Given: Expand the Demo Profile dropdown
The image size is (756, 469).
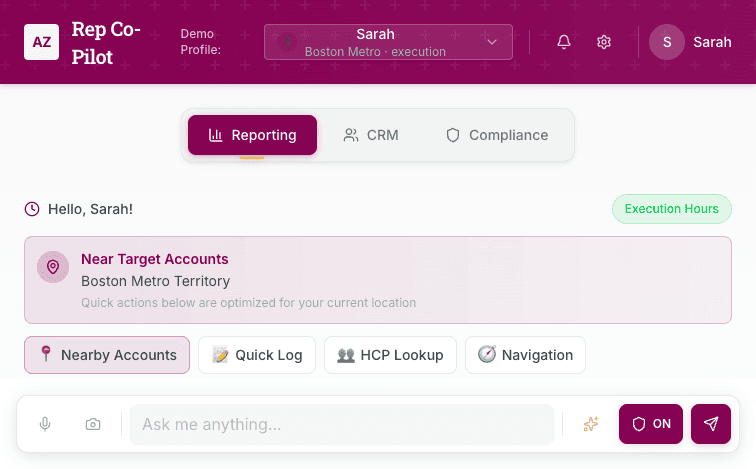Looking at the screenshot, I should click(388, 42).
